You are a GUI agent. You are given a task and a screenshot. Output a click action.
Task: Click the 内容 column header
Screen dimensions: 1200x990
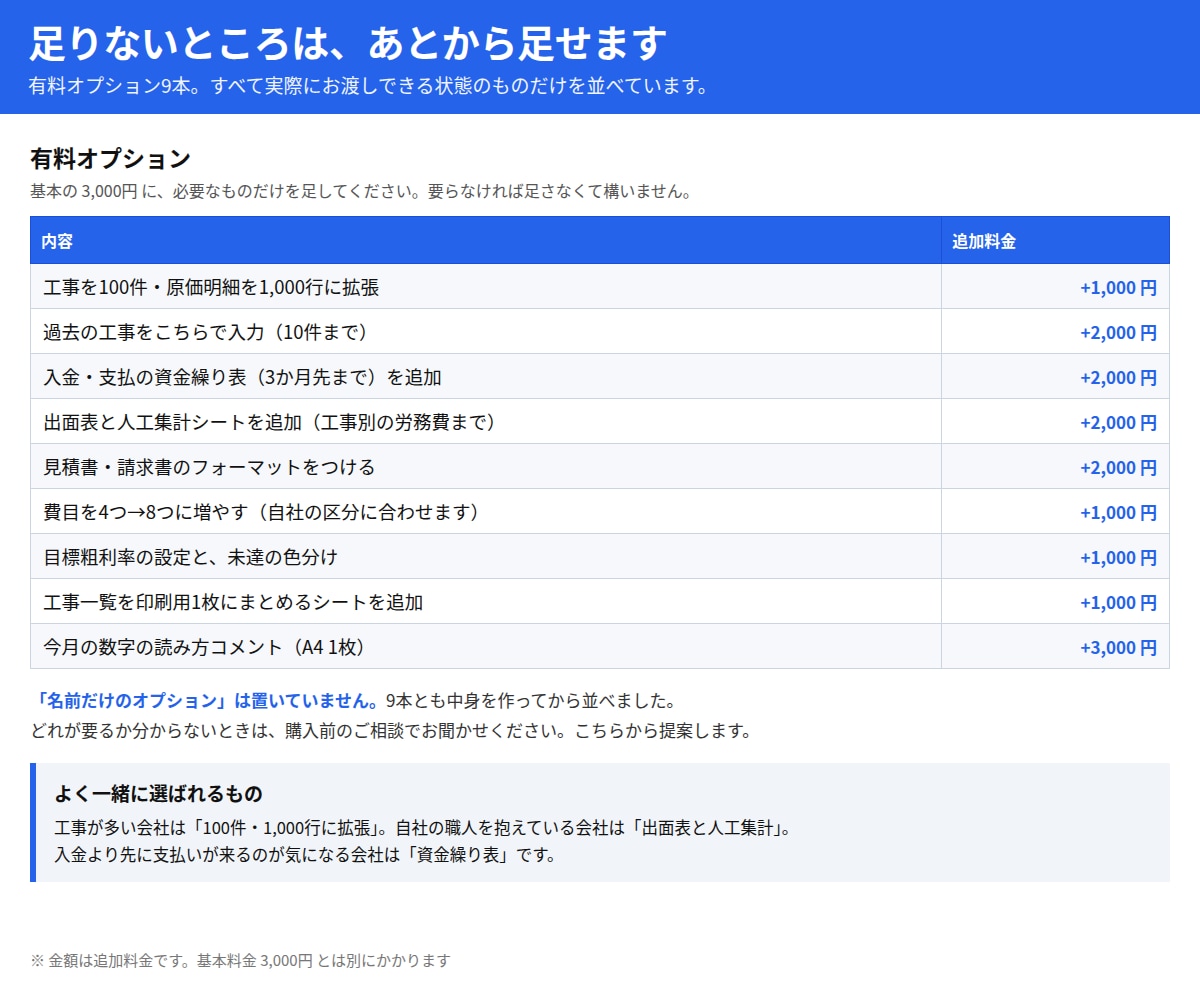486,241
